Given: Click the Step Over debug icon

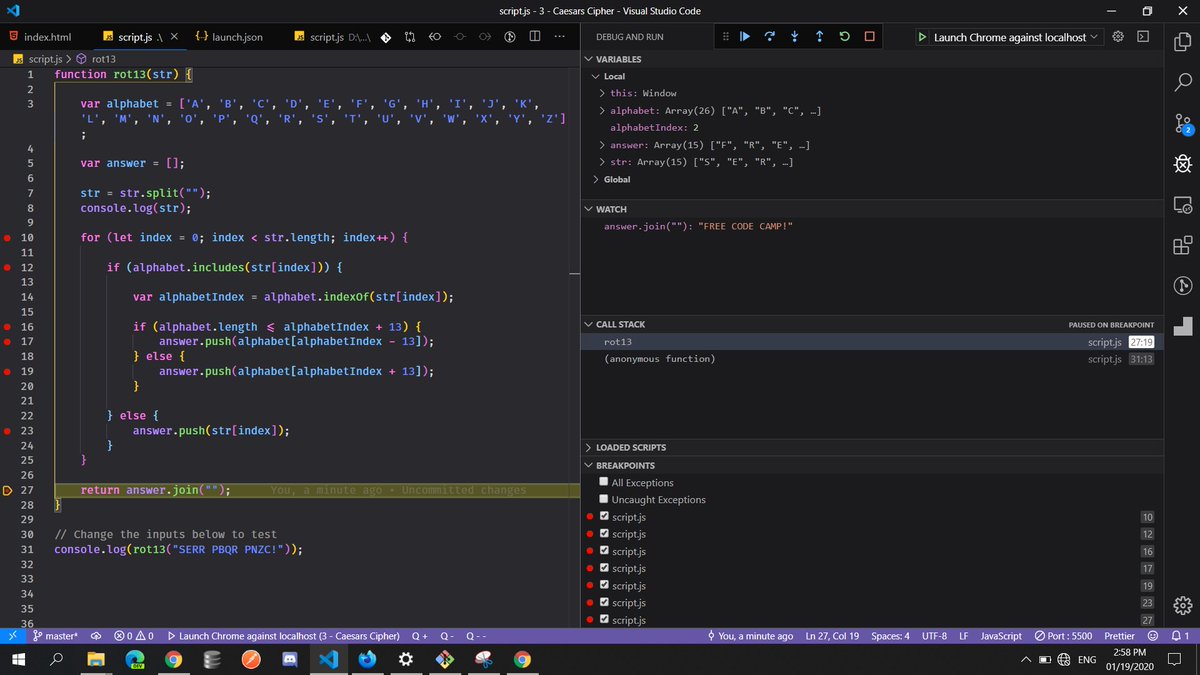Looking at the screenshot, I should pyautogui.click(x=769, y=37).
